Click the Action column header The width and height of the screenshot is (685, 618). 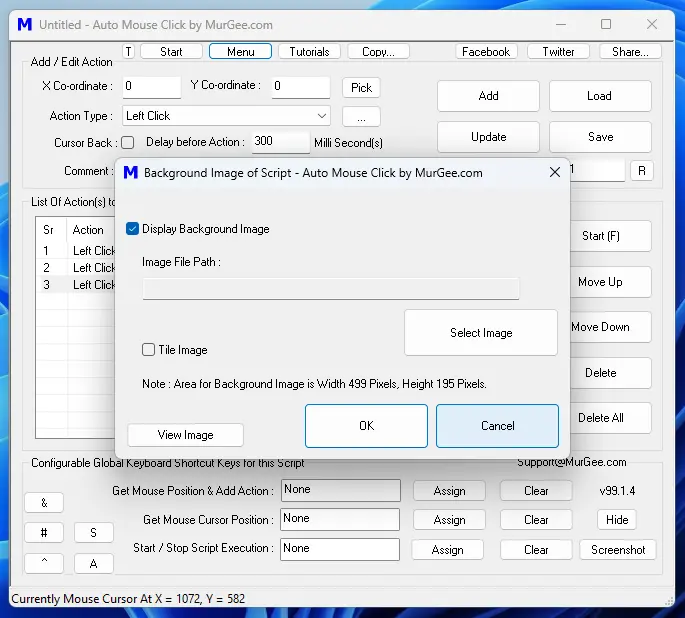(x=91, y=230)
